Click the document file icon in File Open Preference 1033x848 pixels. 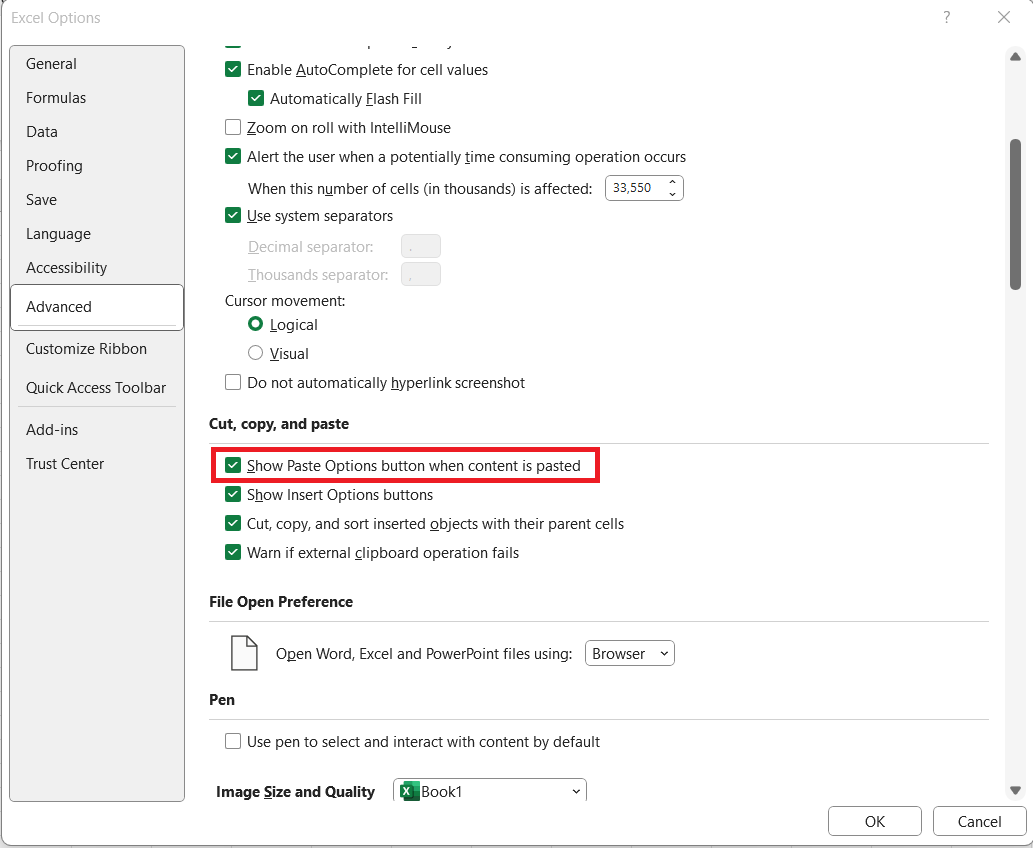(x=244, y=653)
